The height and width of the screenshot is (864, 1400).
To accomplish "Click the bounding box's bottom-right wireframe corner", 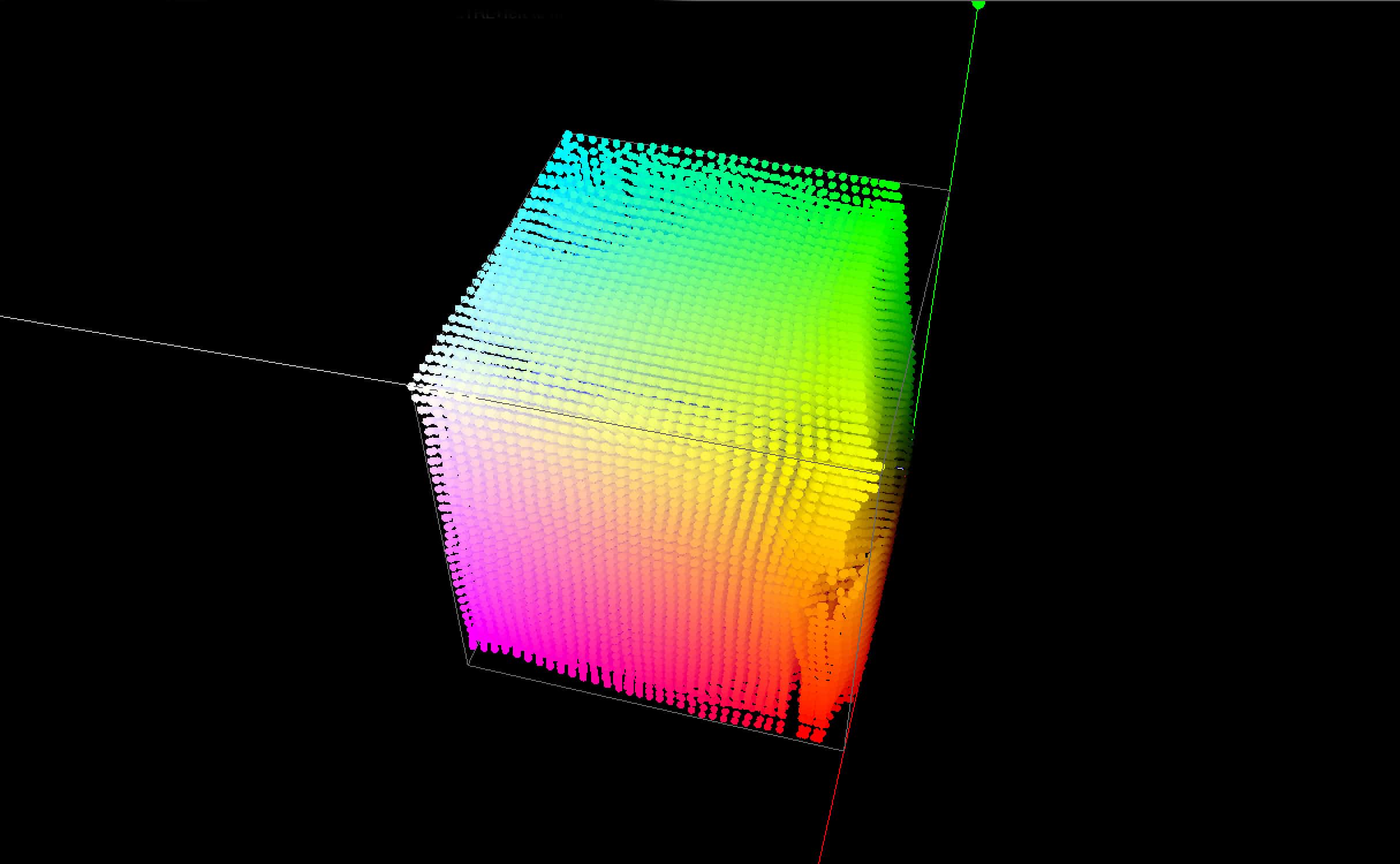I will click(x=843, y=750).
